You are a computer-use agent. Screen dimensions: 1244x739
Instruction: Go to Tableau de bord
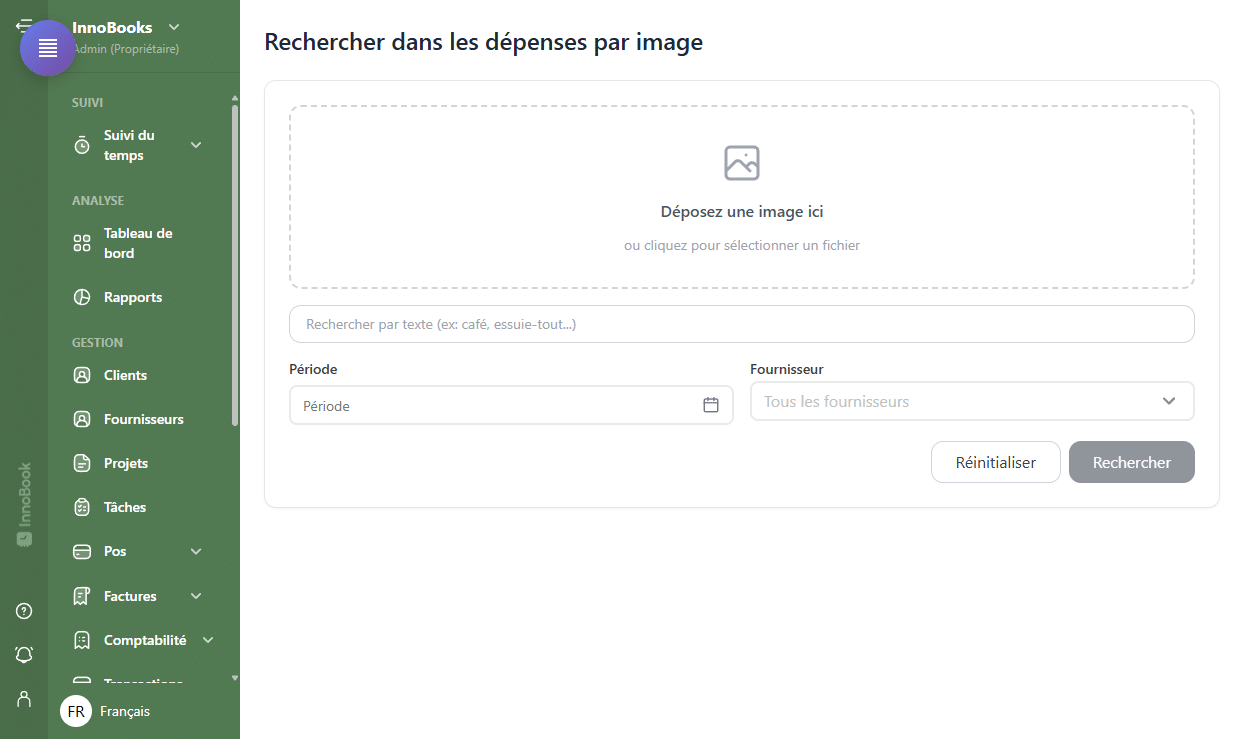click(138, 243)
